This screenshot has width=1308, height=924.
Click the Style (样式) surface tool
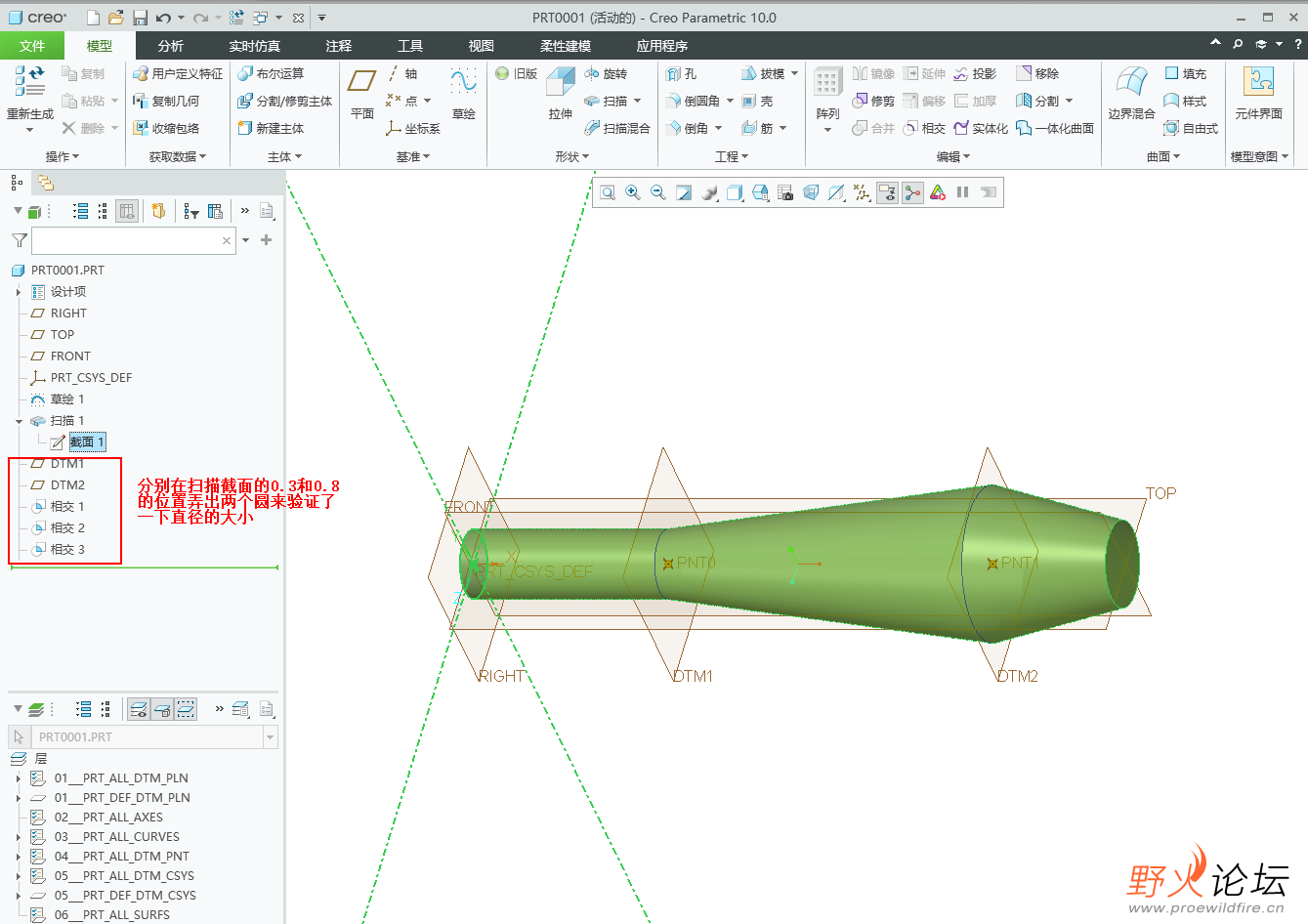tap(1185, 101)
